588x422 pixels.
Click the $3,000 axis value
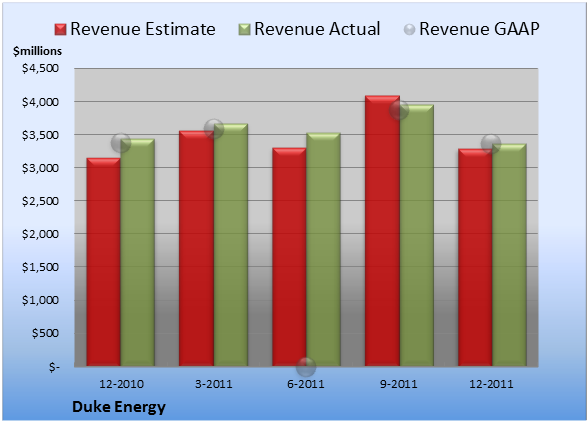40,168
